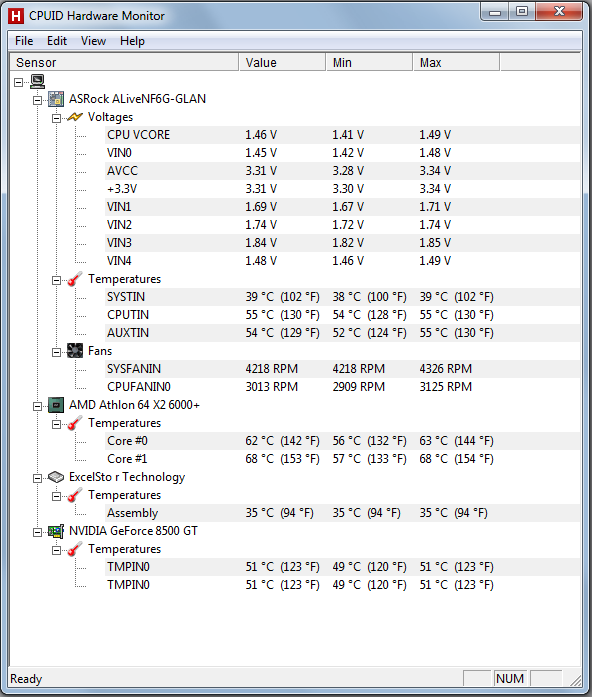
Task: Click the AMD Athlon 64 X2 6000+ label
Action: [x=134, y=405]
